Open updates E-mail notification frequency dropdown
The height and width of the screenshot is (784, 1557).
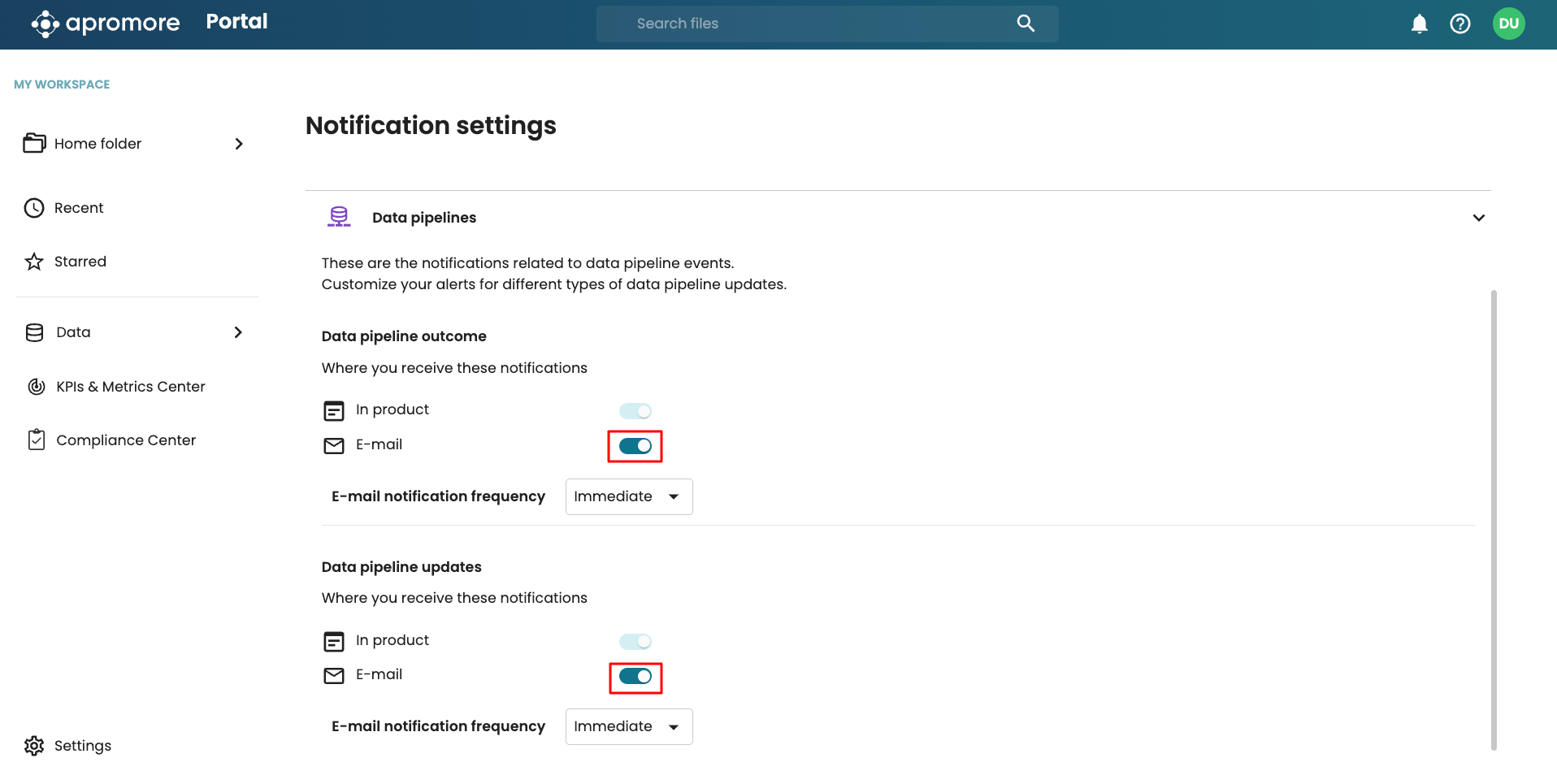pyautogui.click(x=628, y=726)
